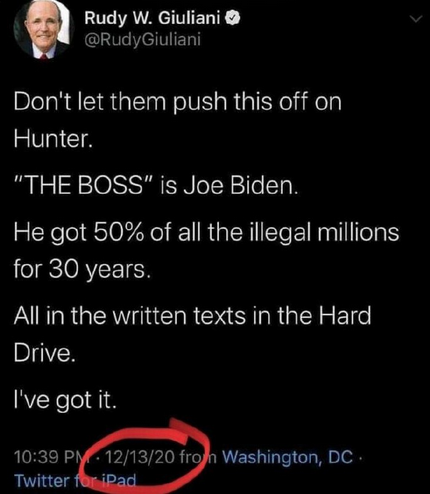430x494 pixels.
Task: Click the verified badge next to Giuliani
Action: (233, 18)
